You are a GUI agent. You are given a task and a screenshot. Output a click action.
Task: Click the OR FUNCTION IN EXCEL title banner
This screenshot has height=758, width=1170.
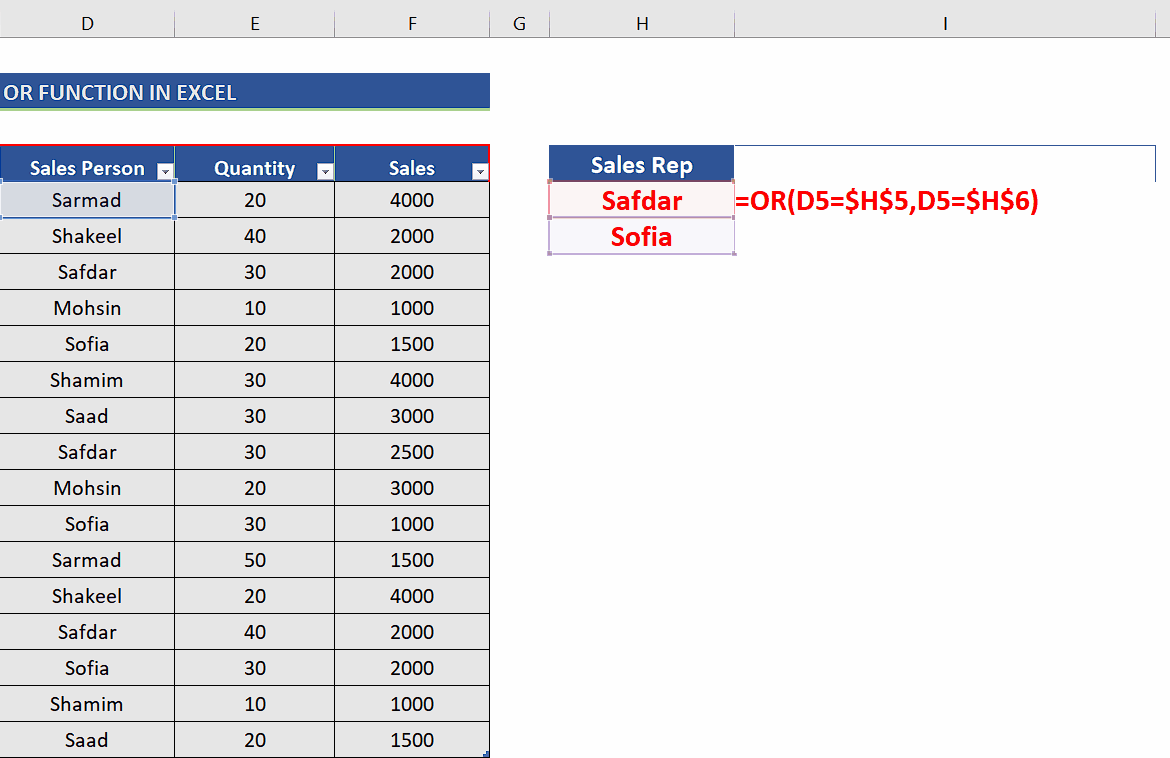tap(245, 91)
